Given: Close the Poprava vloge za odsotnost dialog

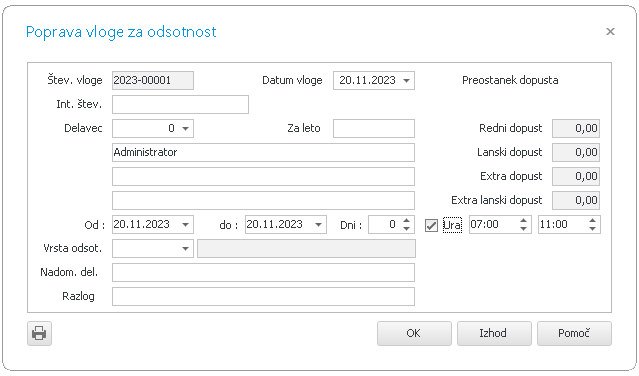Looking at the screenshot, I should 610,31.
